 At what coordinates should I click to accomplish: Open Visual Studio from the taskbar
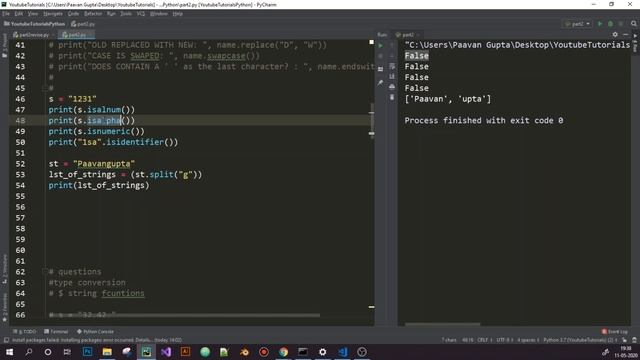pyautogui.click(x=166, y=352)
